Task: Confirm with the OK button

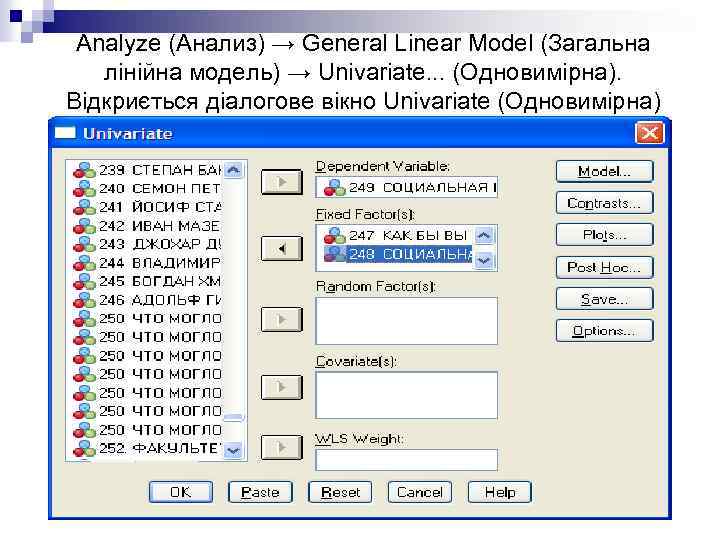Action: coord(181,492)
